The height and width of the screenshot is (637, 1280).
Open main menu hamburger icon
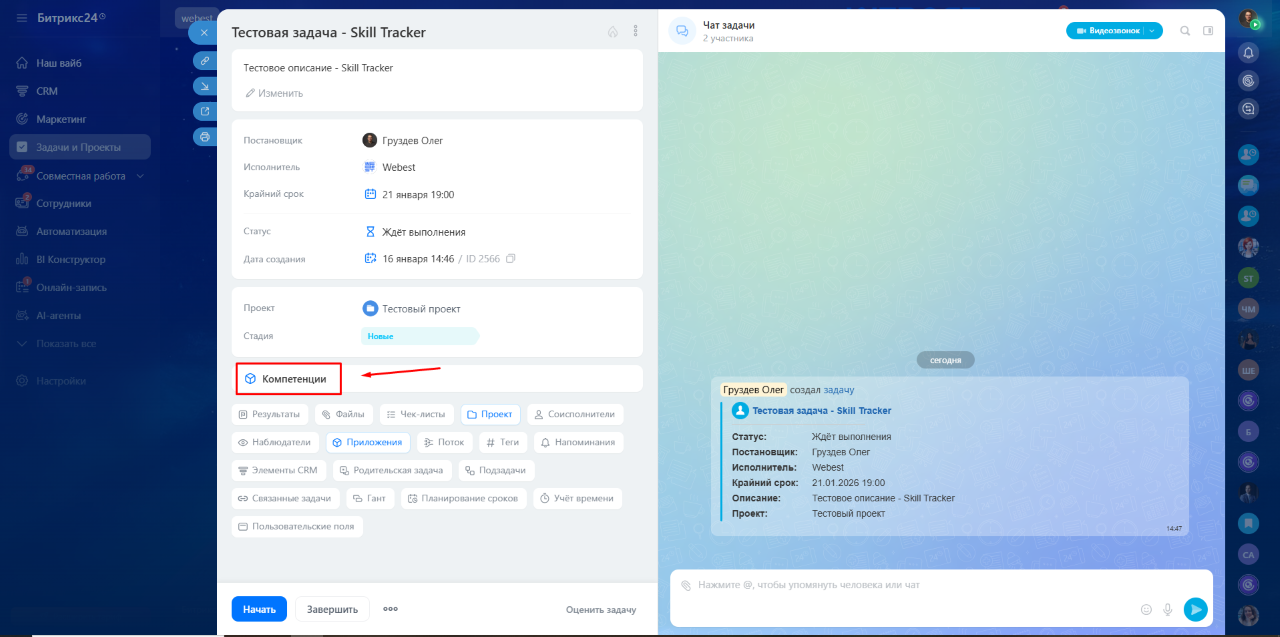tap(22, 19)
